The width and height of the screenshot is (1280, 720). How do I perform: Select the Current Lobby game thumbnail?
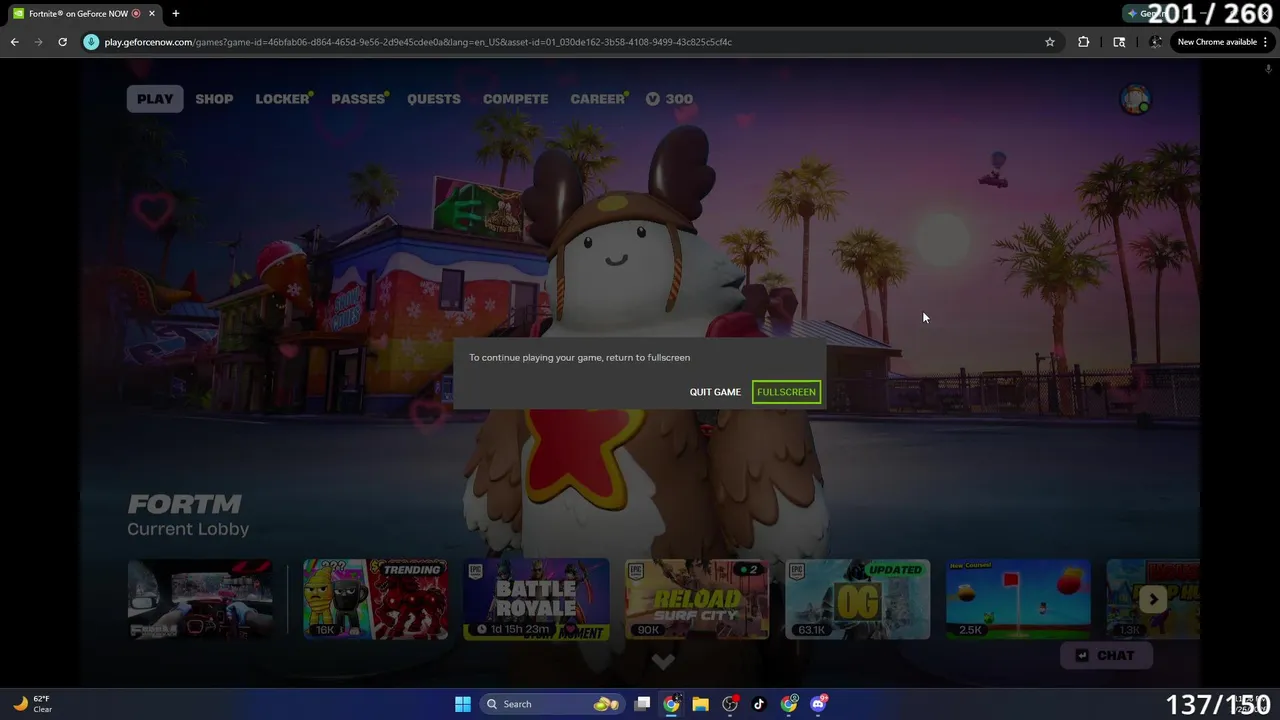click(200, 599)
